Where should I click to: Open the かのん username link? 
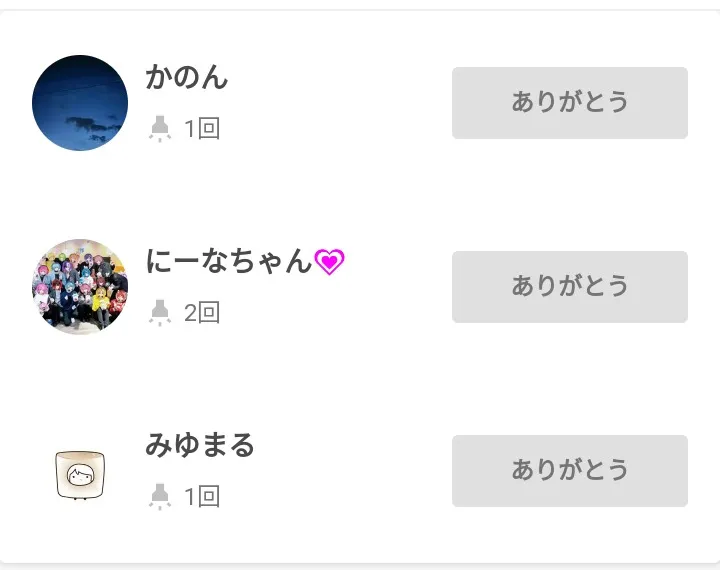coord(187,77)
